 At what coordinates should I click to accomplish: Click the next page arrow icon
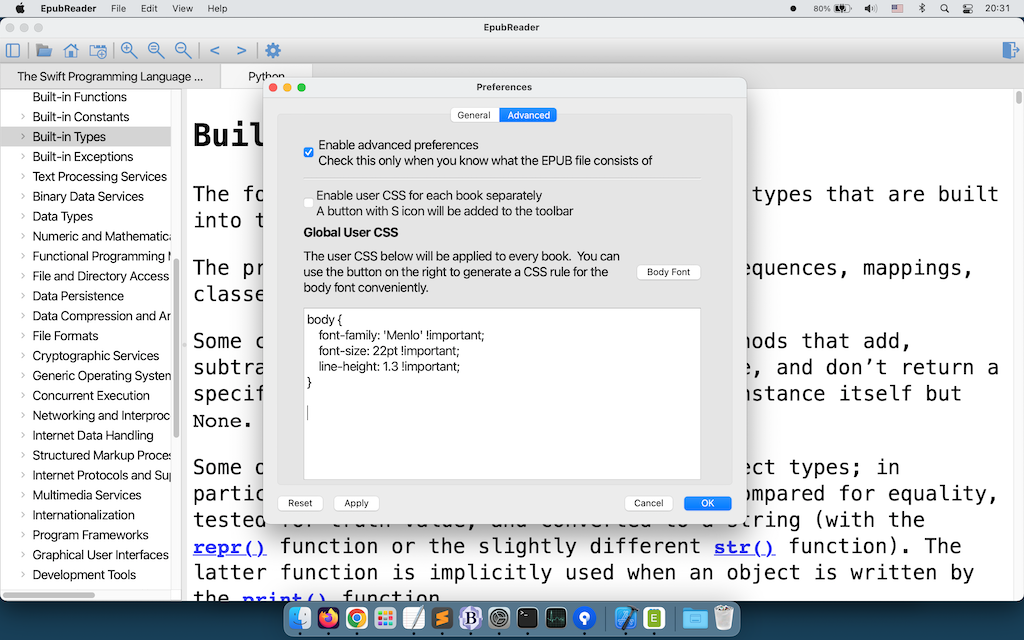coord(241,50)
